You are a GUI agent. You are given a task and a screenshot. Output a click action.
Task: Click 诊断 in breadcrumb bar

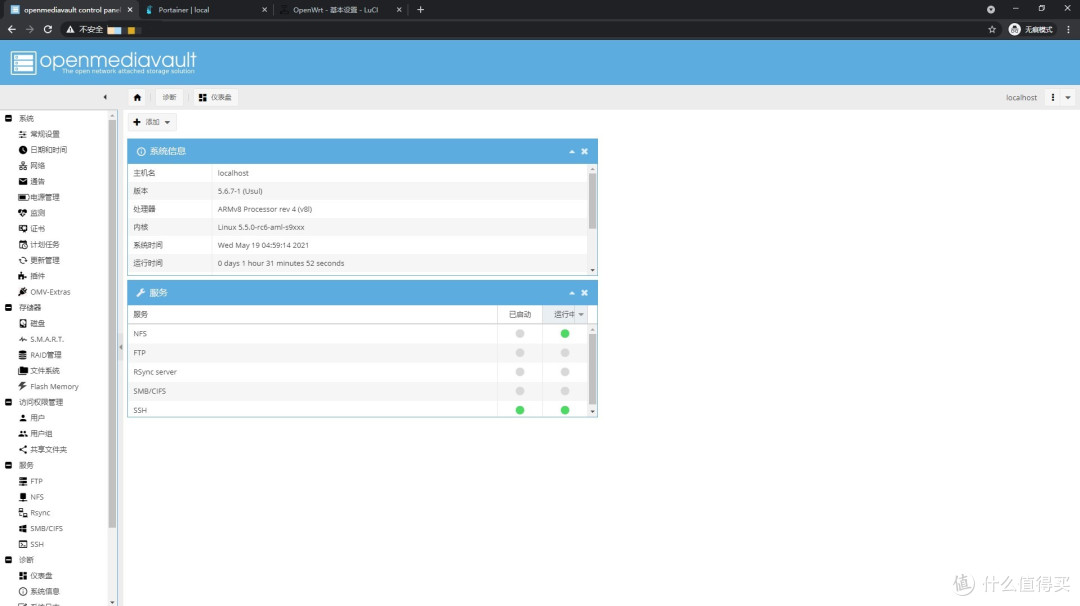(169, 97)
